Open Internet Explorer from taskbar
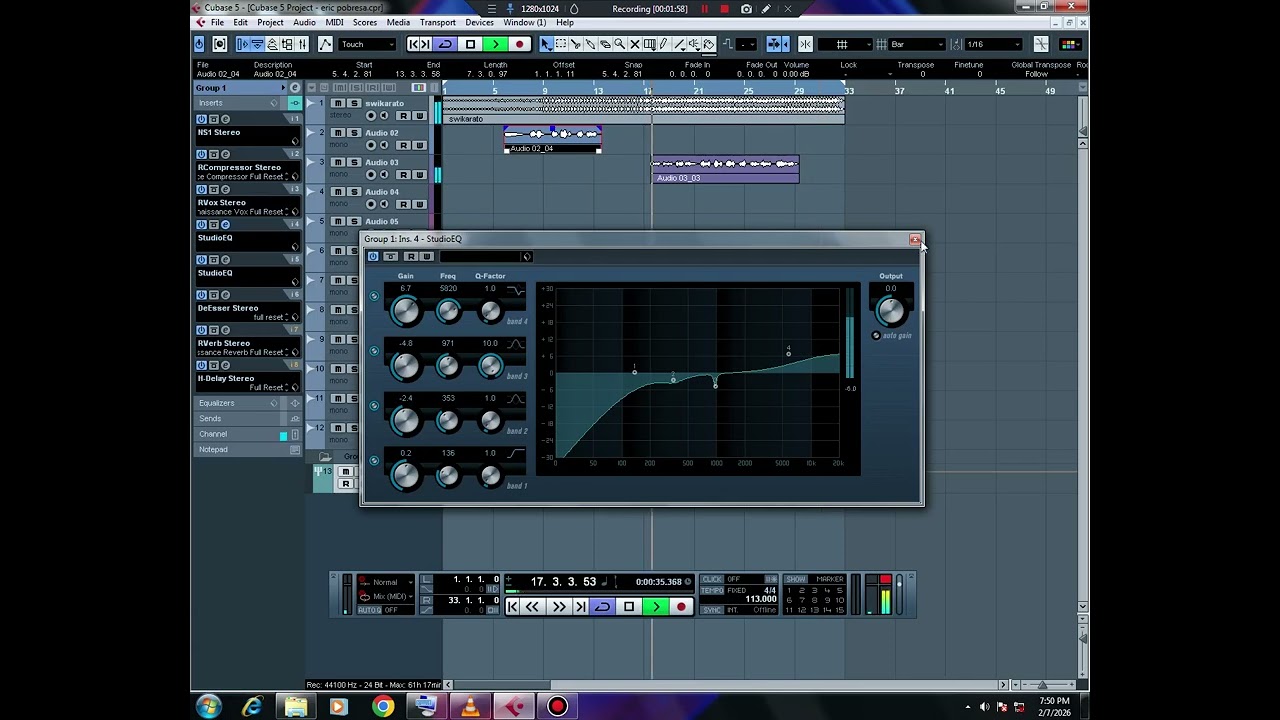The image size is (1280, 720). tap(252, 707)
